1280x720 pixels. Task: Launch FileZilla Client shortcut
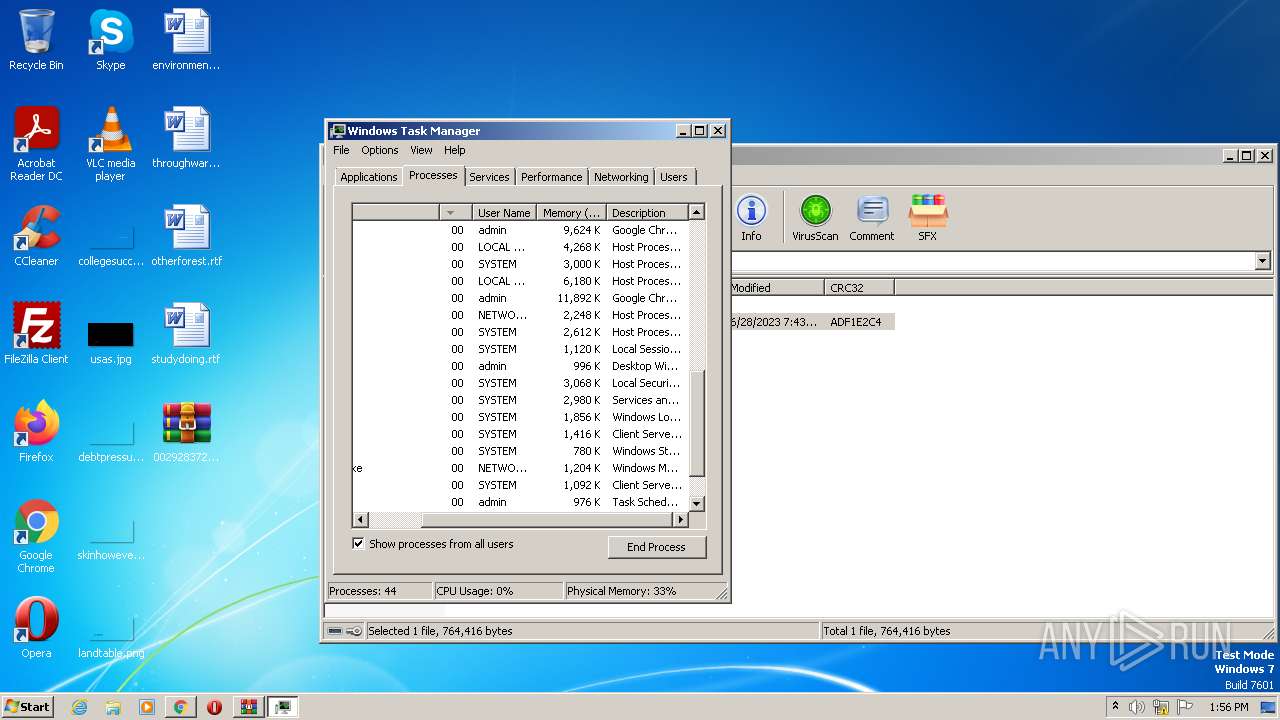click(36, 334)
